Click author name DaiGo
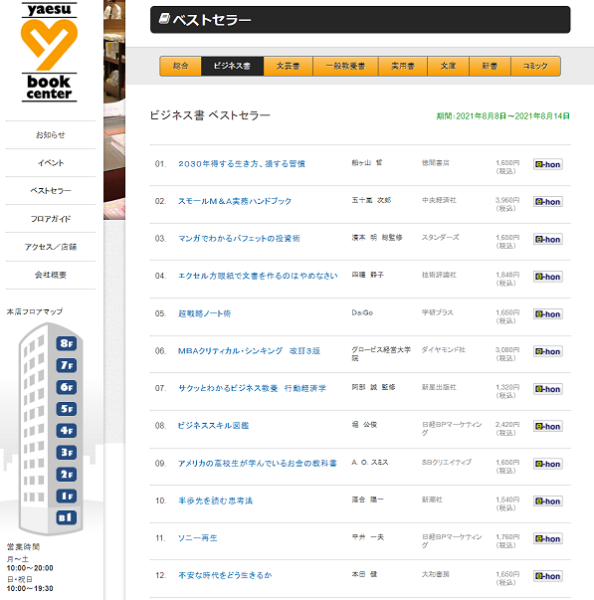This screenshot has height=600, width=594. [x=362, y=313]
